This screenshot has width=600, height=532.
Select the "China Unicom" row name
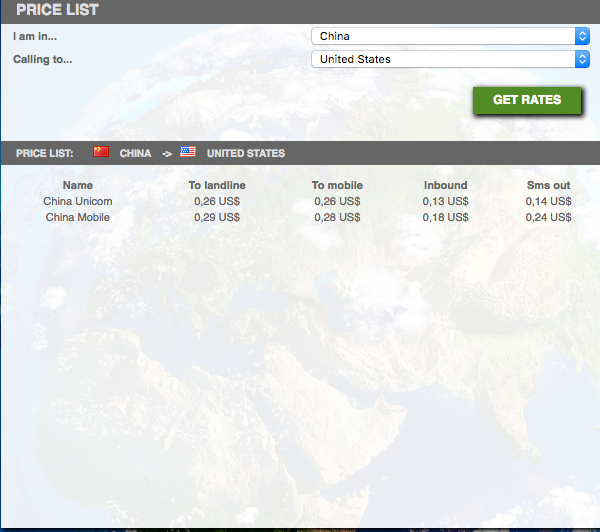coord(78,201)
